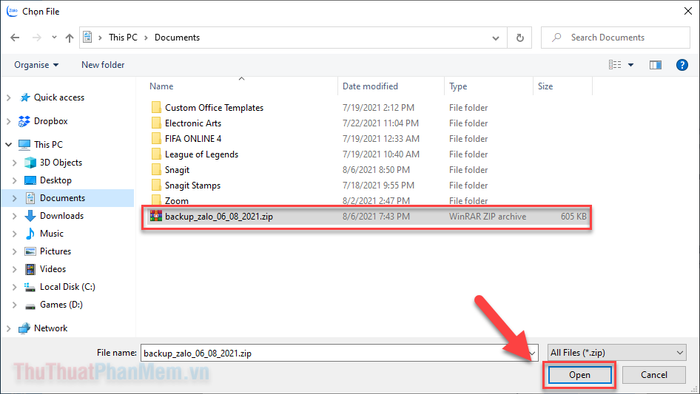Collapse the This PC tree node
Screen dimensions: 700x394
[8, 145]
